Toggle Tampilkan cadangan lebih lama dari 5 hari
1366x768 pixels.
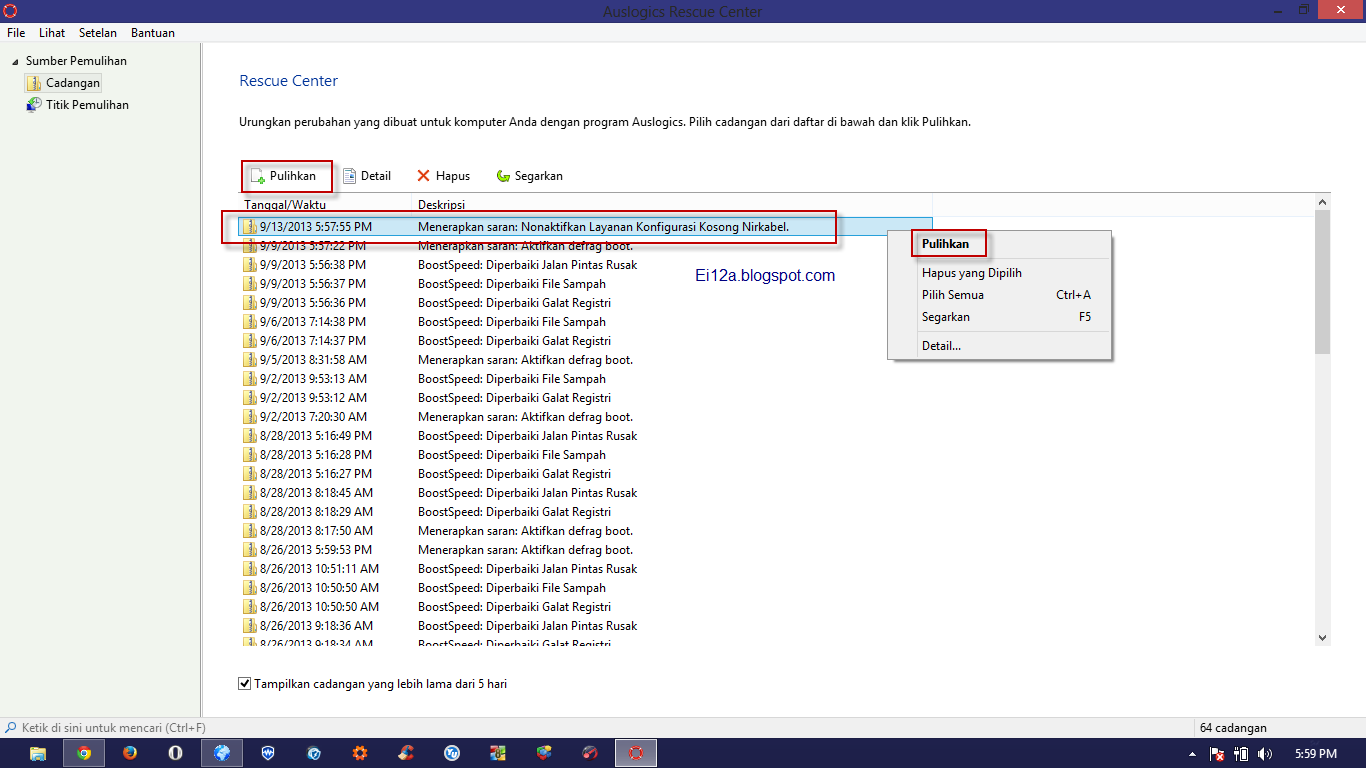[245, 684]
